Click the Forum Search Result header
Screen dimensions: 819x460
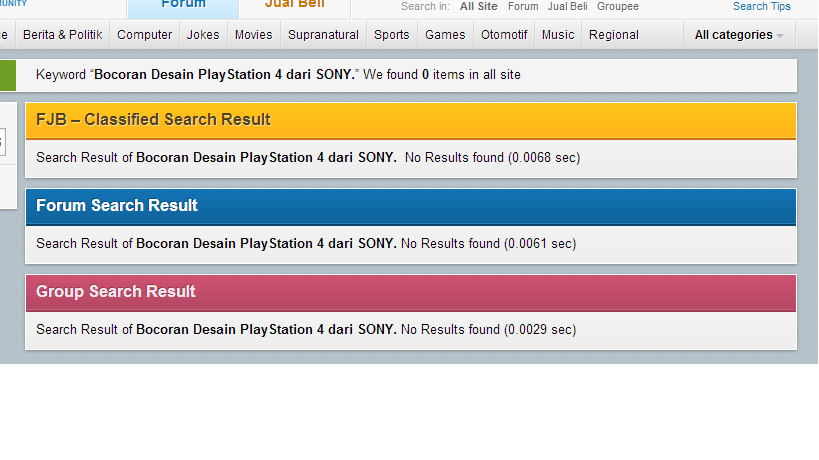[x=411, y=207]
